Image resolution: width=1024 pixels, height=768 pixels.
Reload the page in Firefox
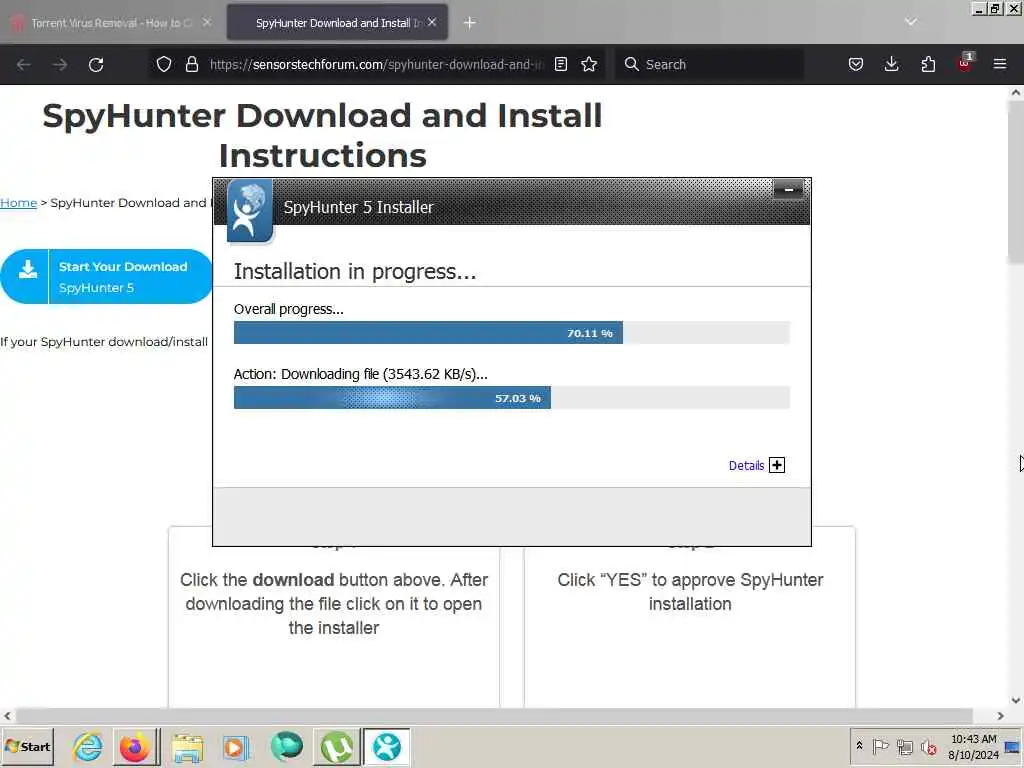click(x=96, y=65)
